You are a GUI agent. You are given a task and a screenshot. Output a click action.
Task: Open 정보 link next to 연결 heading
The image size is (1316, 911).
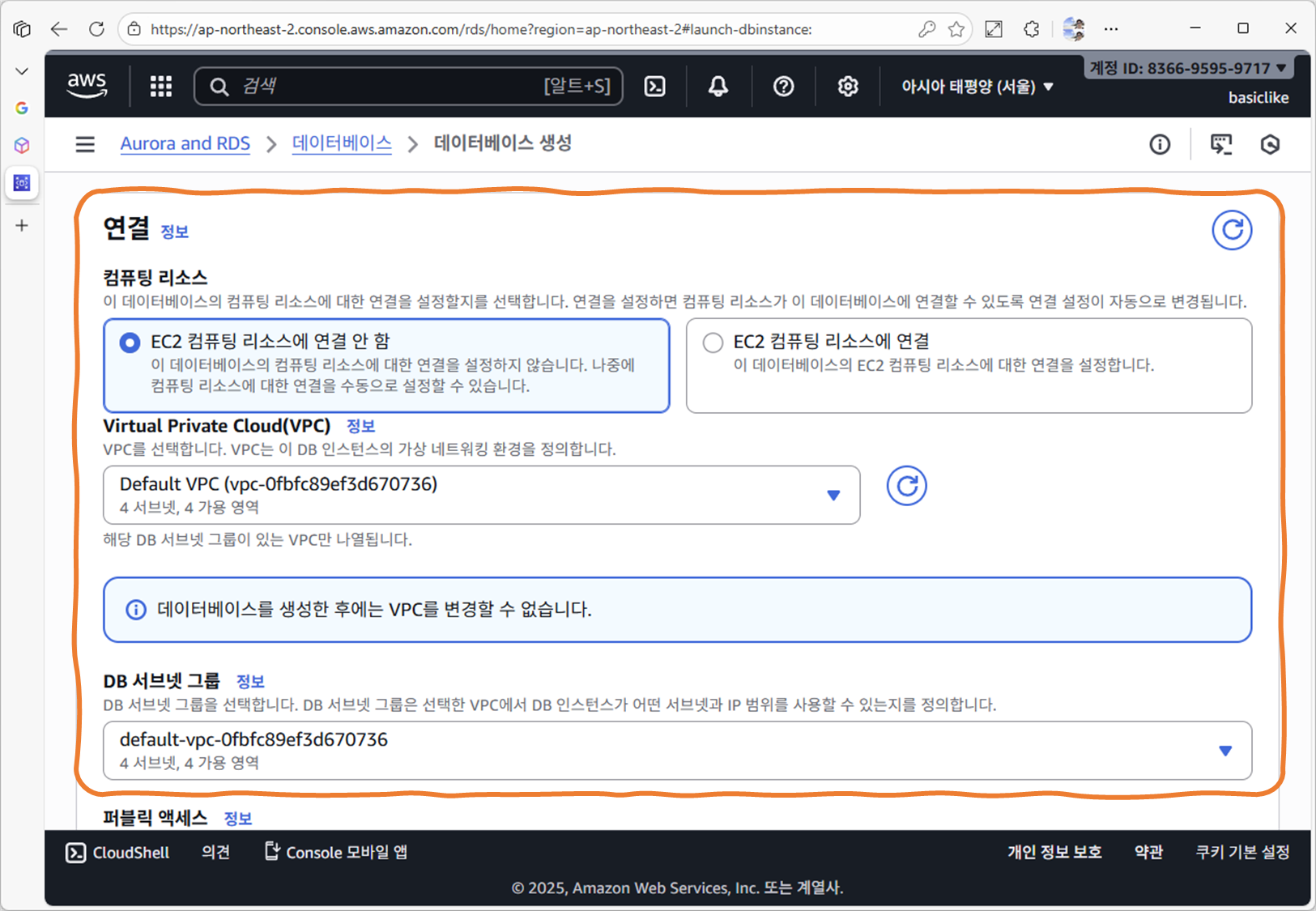click(174, 232)
